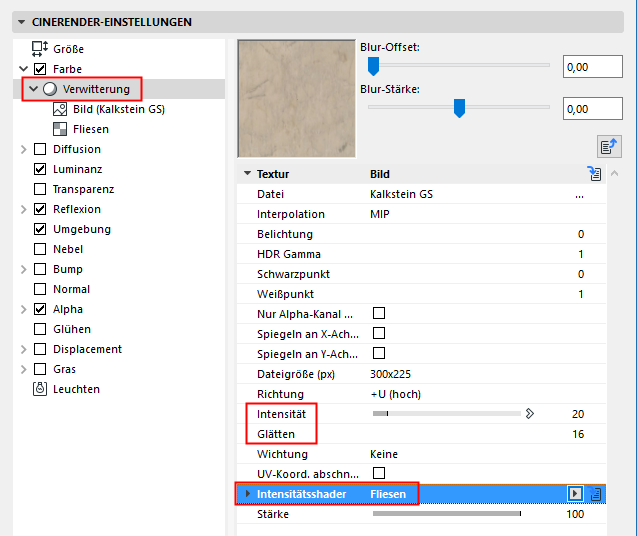Open the Richtung +U (hoch) dropdown
This screenshot has height=536, width=637.
coord(395,394)
